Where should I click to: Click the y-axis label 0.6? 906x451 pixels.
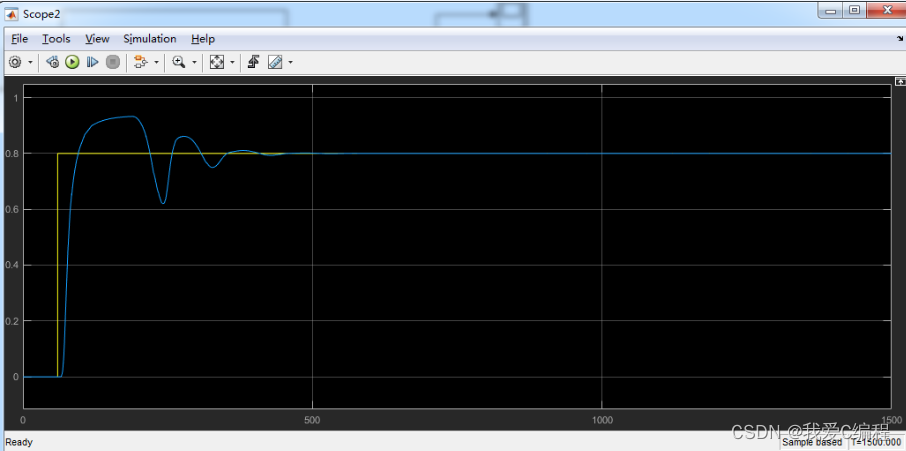[13, 210]
